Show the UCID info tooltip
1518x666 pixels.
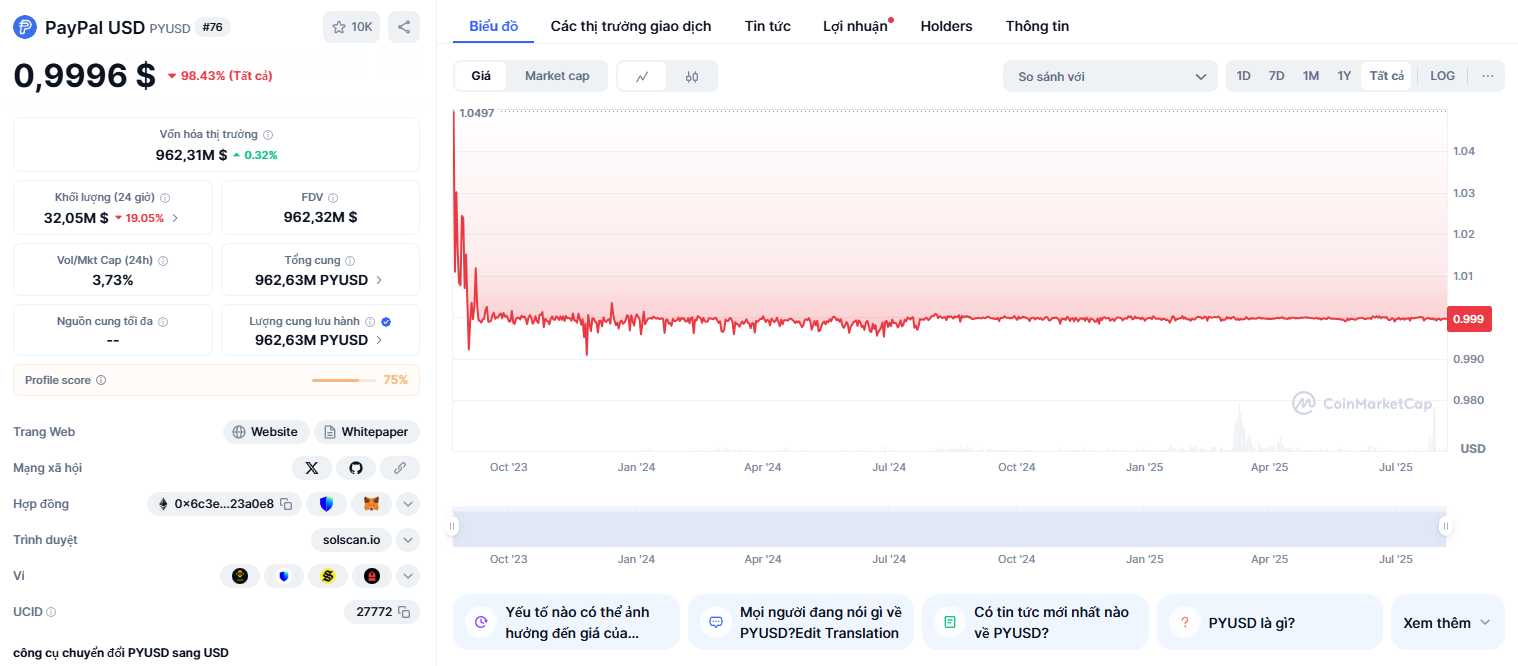[x=51, y=612]
